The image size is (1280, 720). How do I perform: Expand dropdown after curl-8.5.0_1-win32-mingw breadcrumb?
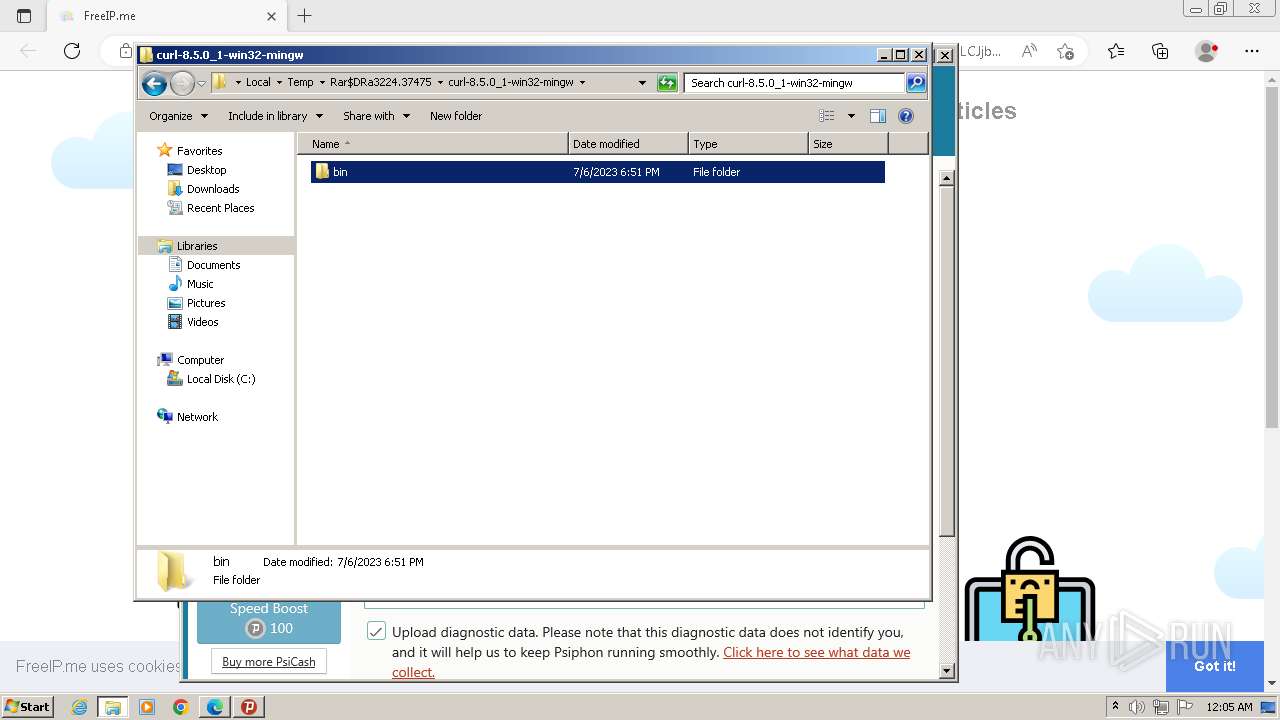click(582, 83)
